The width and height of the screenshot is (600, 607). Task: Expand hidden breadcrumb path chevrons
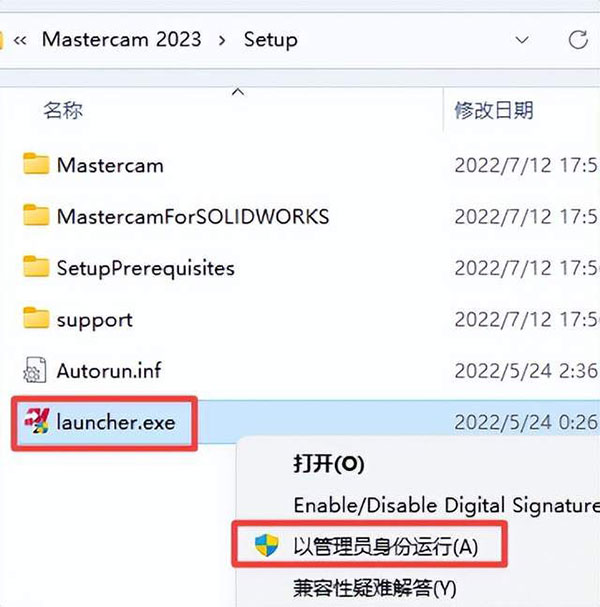click(20, 40)
